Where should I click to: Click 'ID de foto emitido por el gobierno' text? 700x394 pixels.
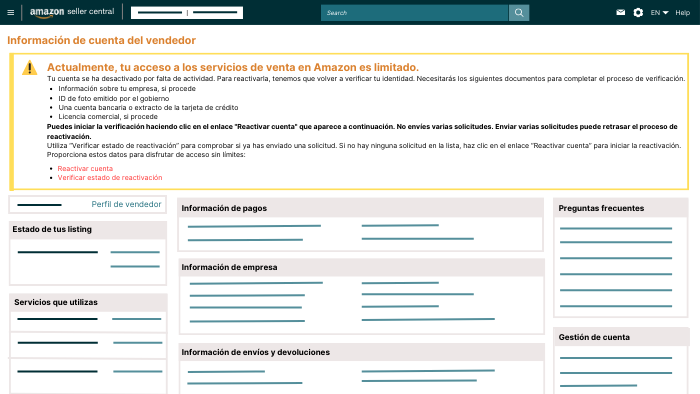114,98
